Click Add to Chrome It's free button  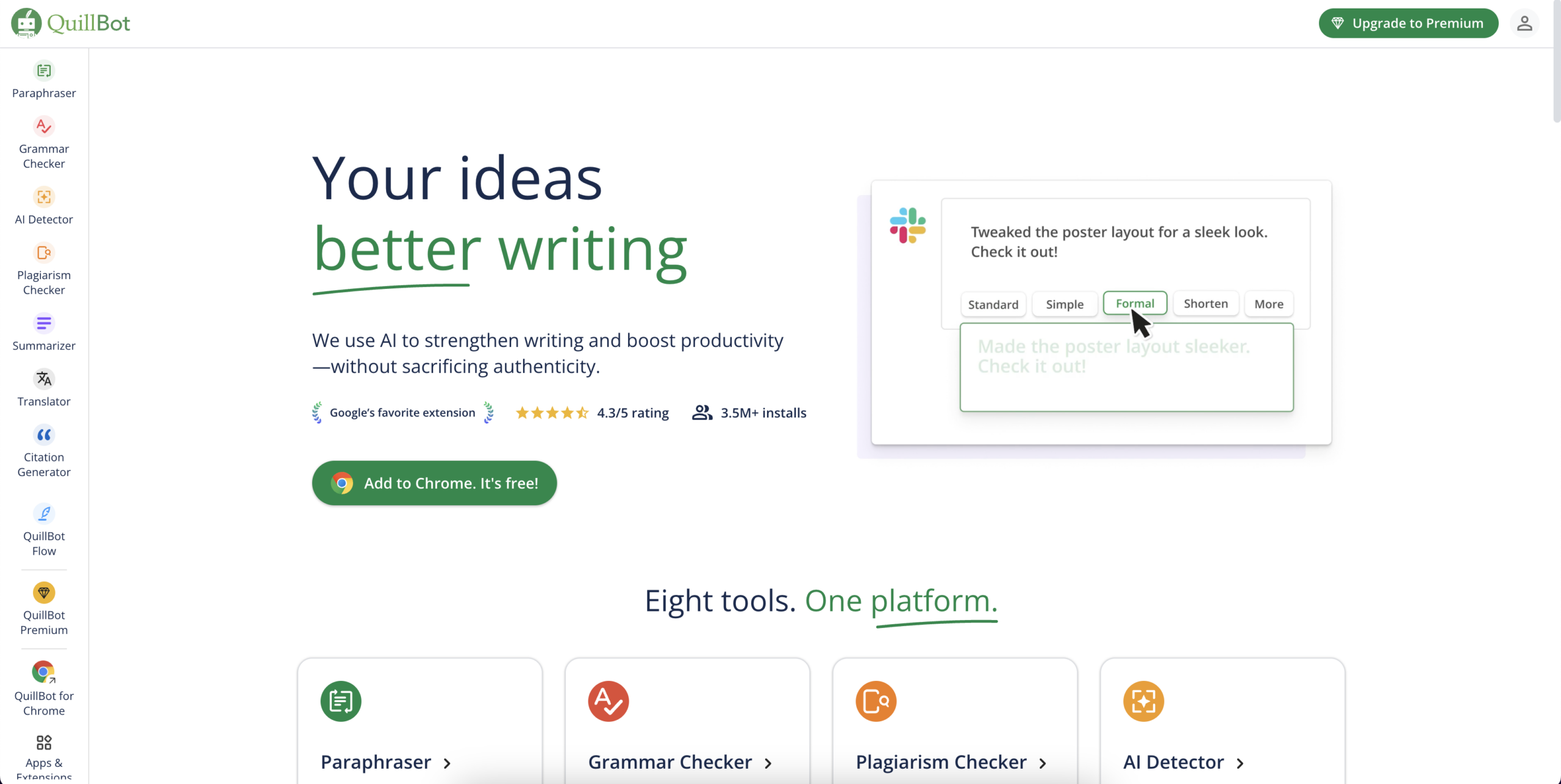click(435, 483)
